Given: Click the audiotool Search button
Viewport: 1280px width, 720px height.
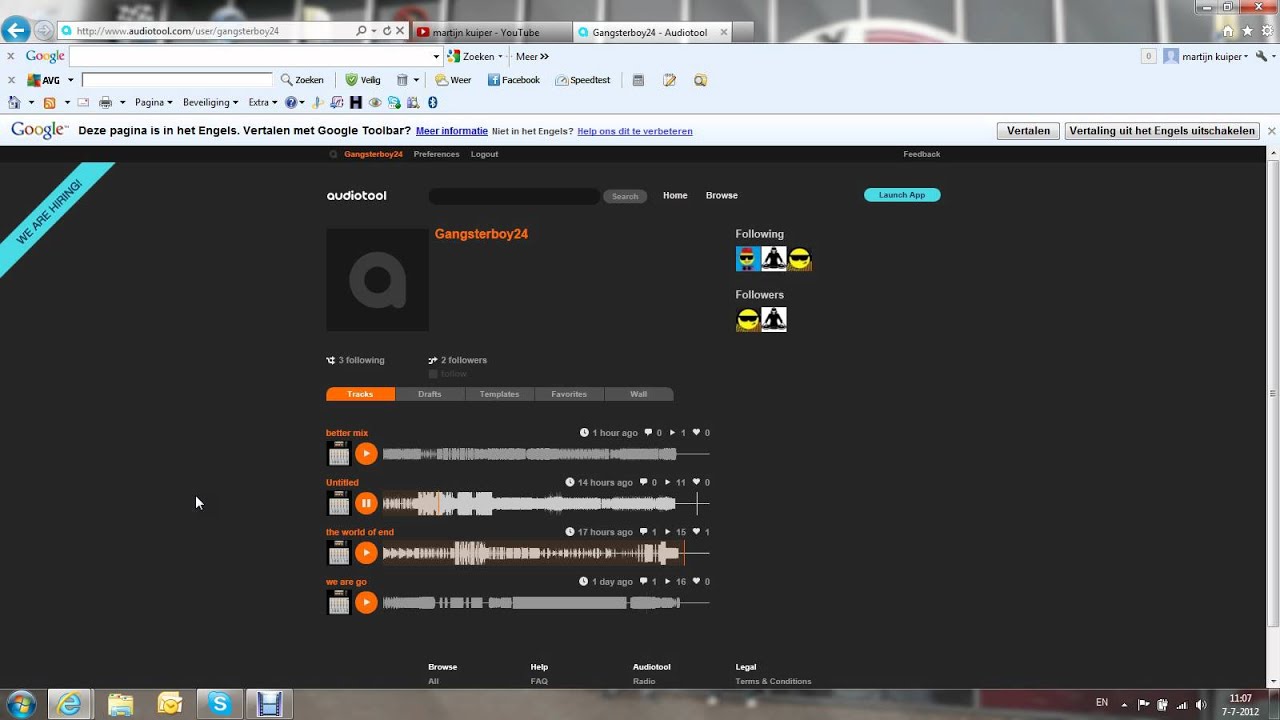Looking at the screenshot, I should (x=625, y=196).
